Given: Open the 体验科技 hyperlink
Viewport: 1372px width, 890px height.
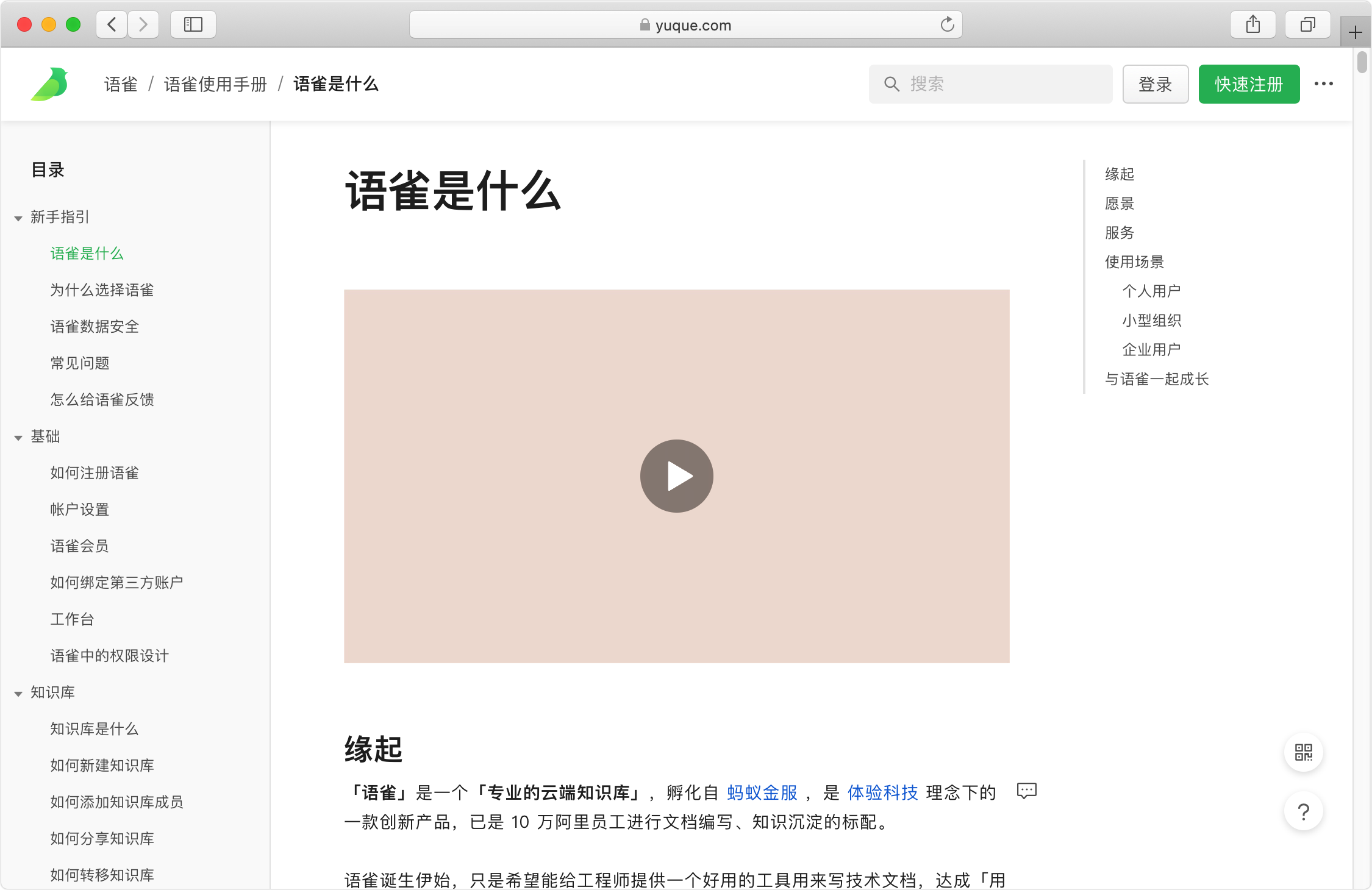Looking at the screenshot, I should coord(882,792).
